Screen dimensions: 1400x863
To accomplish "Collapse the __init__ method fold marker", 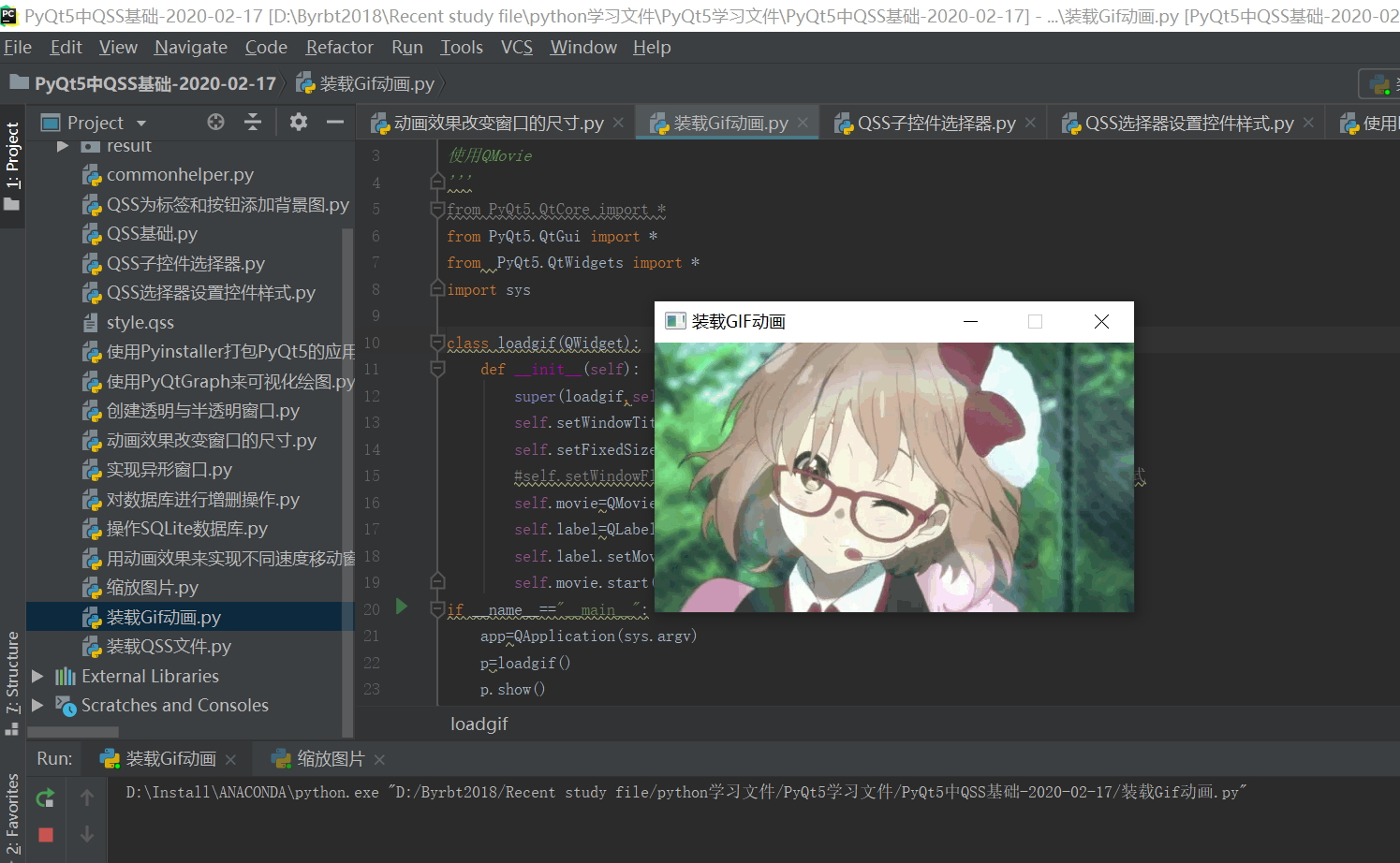I will click(437, 369).
